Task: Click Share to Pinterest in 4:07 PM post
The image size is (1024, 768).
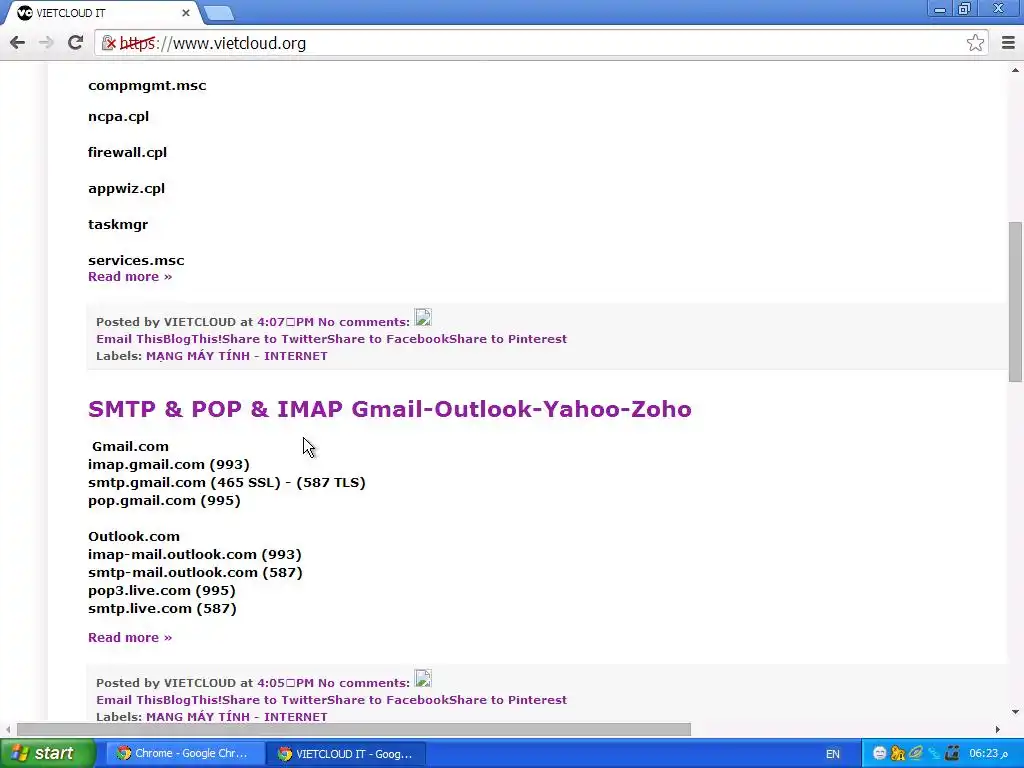Action: click(507, 339)
